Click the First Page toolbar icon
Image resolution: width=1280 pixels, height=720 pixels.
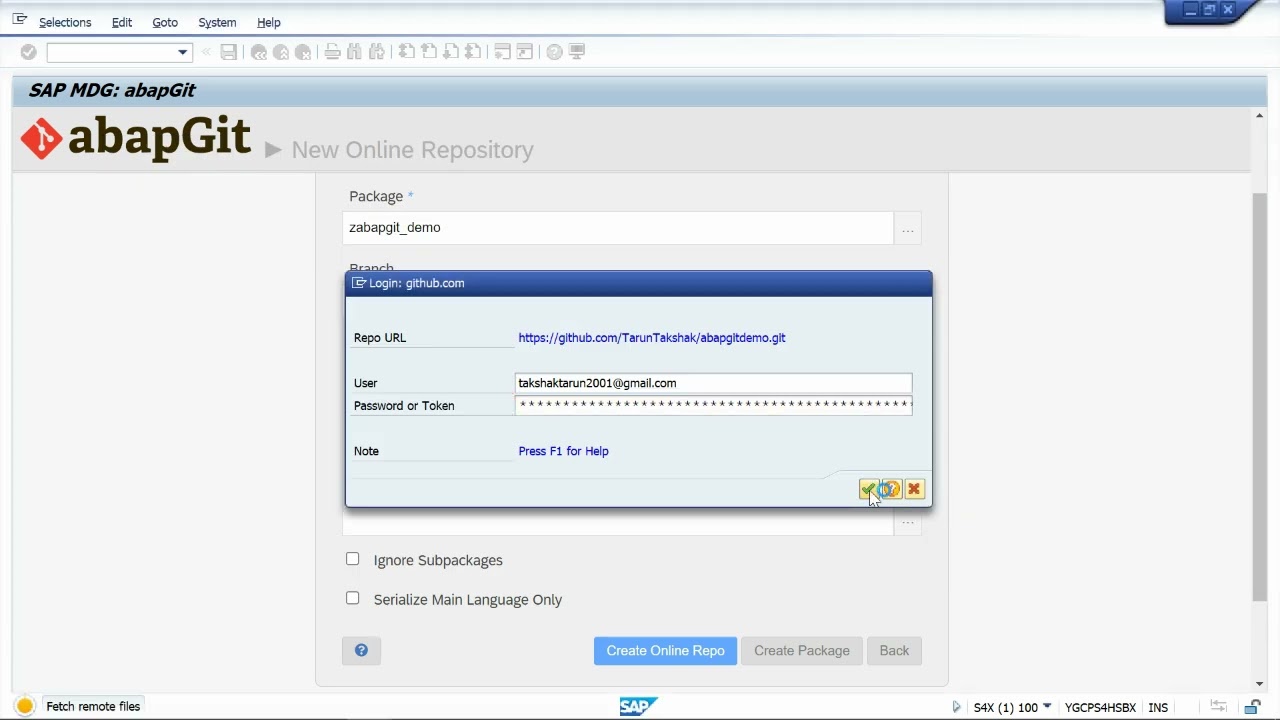tap(406, 52)
